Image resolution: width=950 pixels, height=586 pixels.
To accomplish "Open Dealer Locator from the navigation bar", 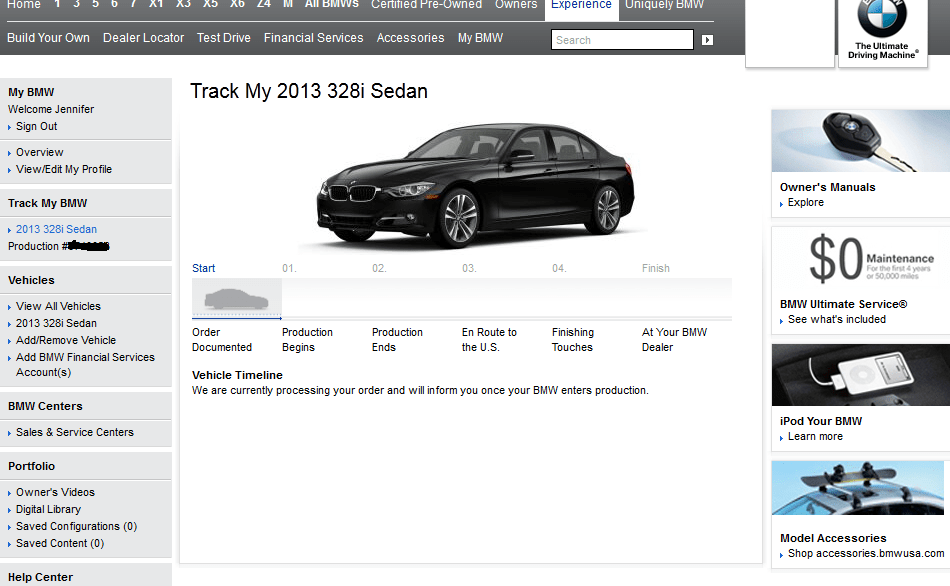I will tap(142, 38).
